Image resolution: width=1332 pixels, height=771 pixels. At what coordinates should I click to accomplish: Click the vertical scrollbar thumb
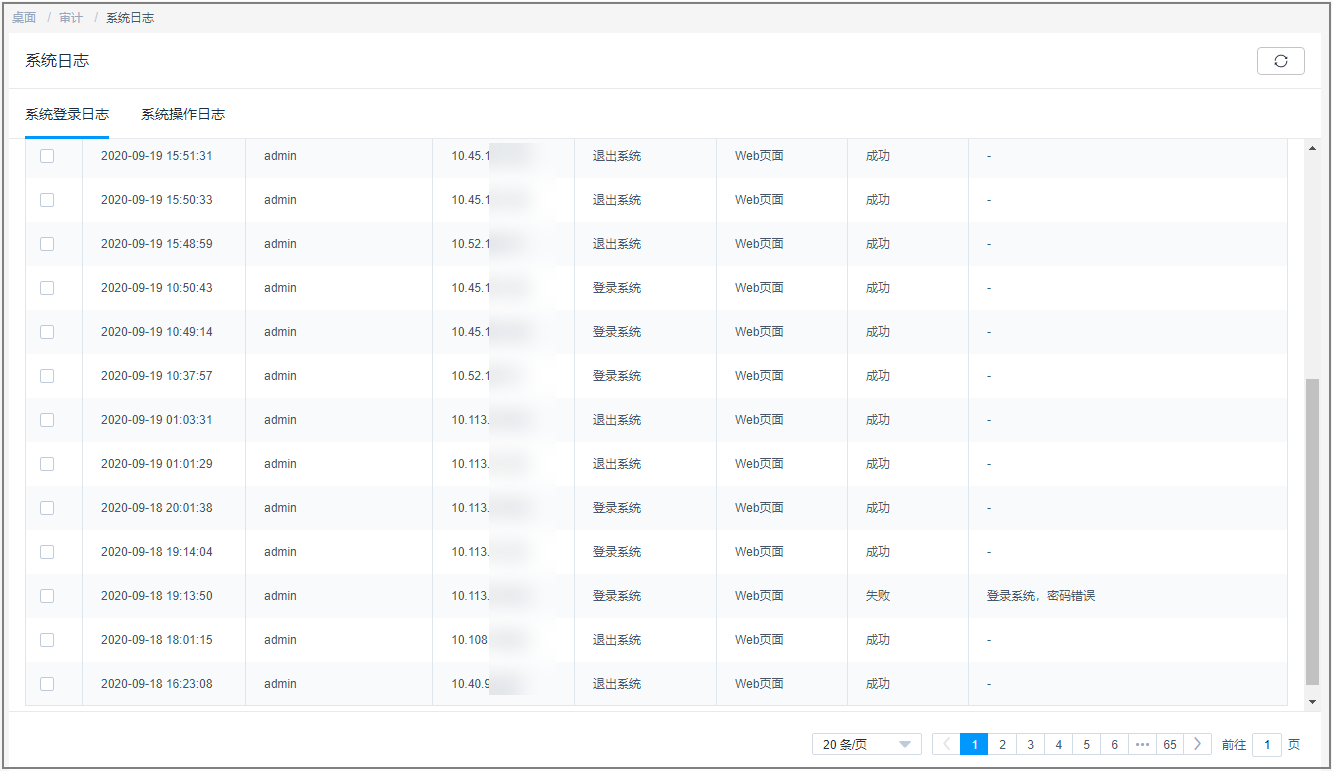tap(1312, 530)
